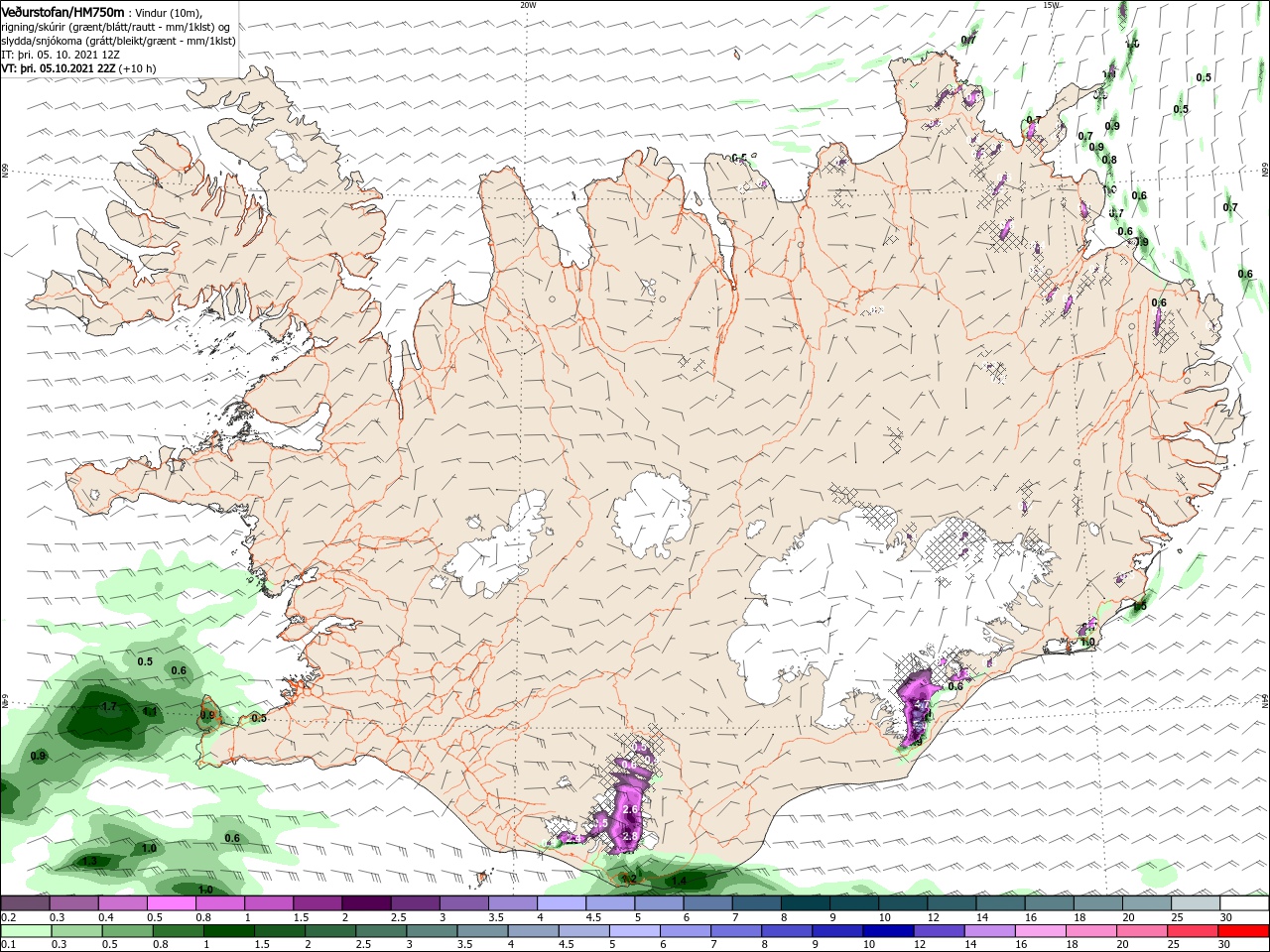1270x952 pixels.
Task: Click the '(+10 h)' forecast offset text
Action: click(137, 68)
